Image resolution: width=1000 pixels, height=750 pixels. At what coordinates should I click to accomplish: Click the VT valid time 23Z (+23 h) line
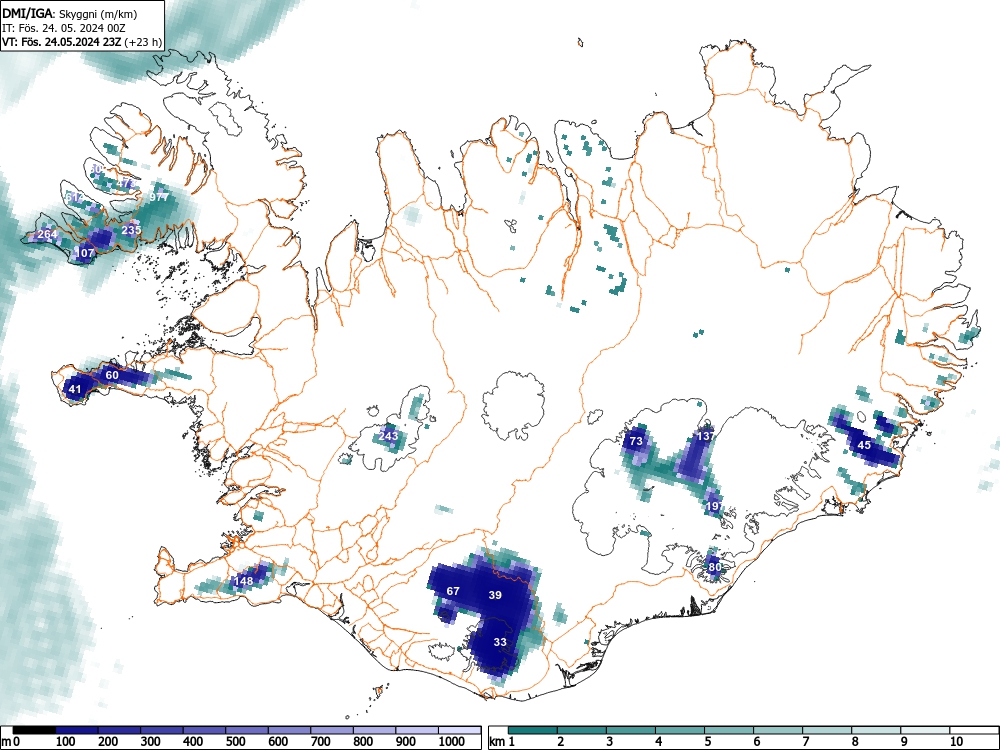pyautogui.click(x=82, y=42)
